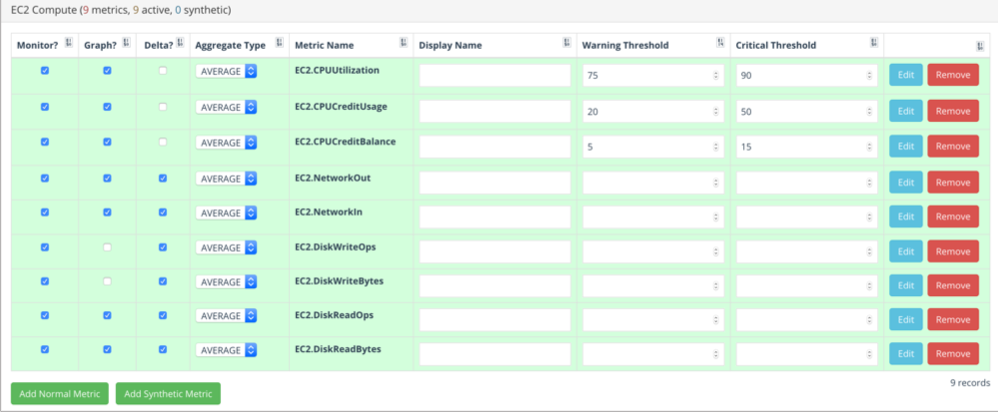Image resolution: width=998 pixels, height=412 pixels.
Task: Click Add Normal Metric button
Action: [60, 394]
